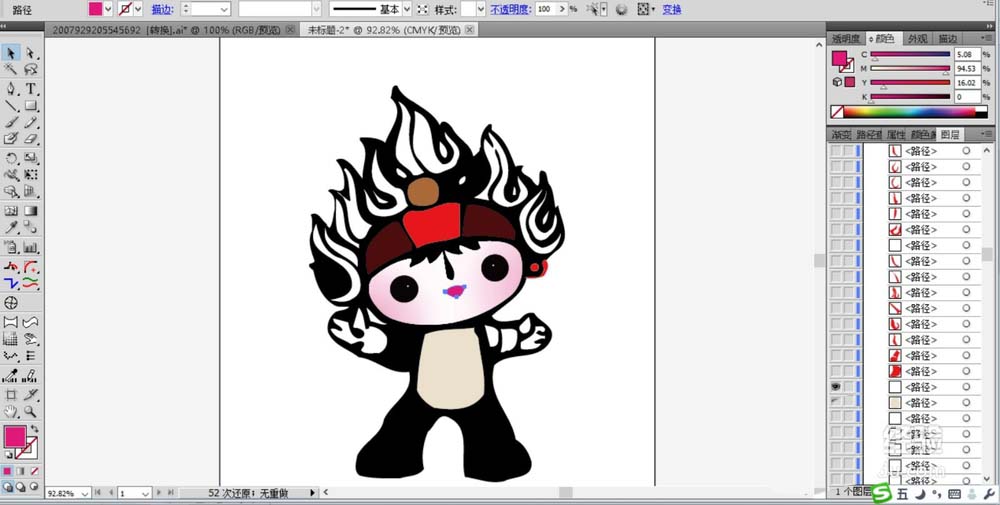
Task: Select the Line Segment tool
Action: pyautogui.click(x=11, y=105)
